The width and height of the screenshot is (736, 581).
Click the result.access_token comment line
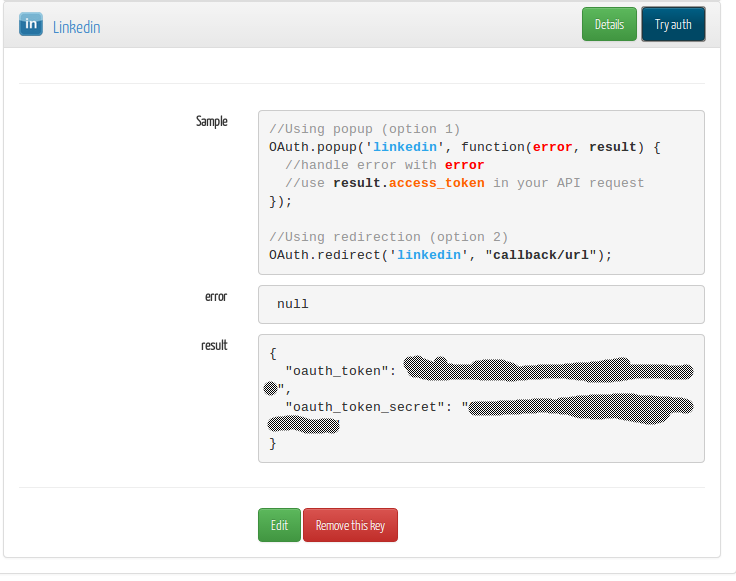pos(465,183)
